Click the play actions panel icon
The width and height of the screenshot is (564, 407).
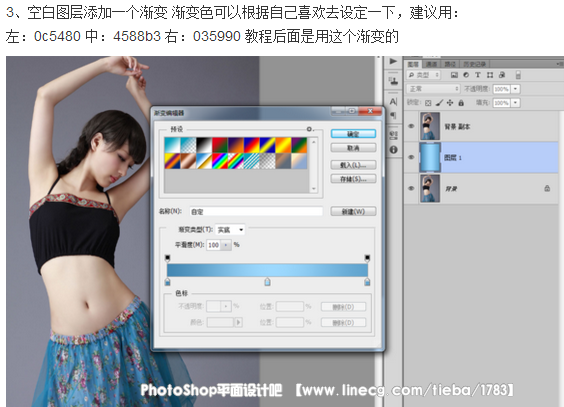tap(393, 61)
